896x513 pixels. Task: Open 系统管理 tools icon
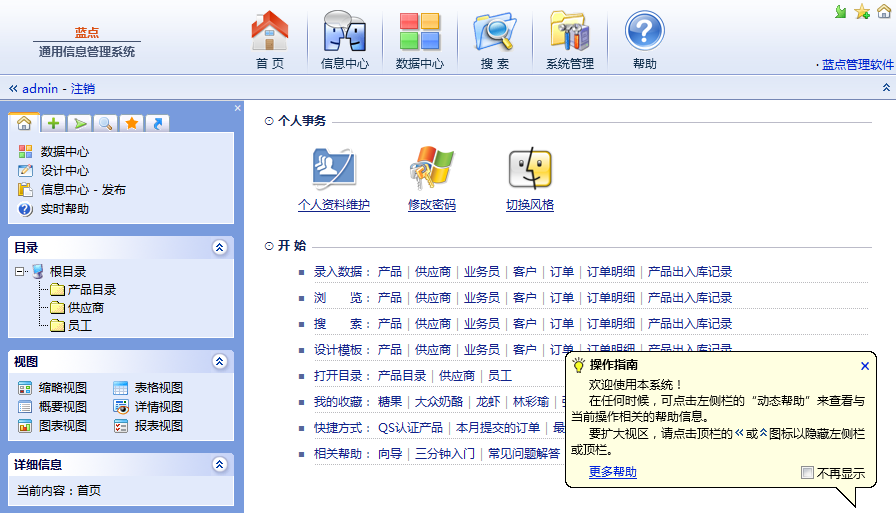(x=570, y=31)
